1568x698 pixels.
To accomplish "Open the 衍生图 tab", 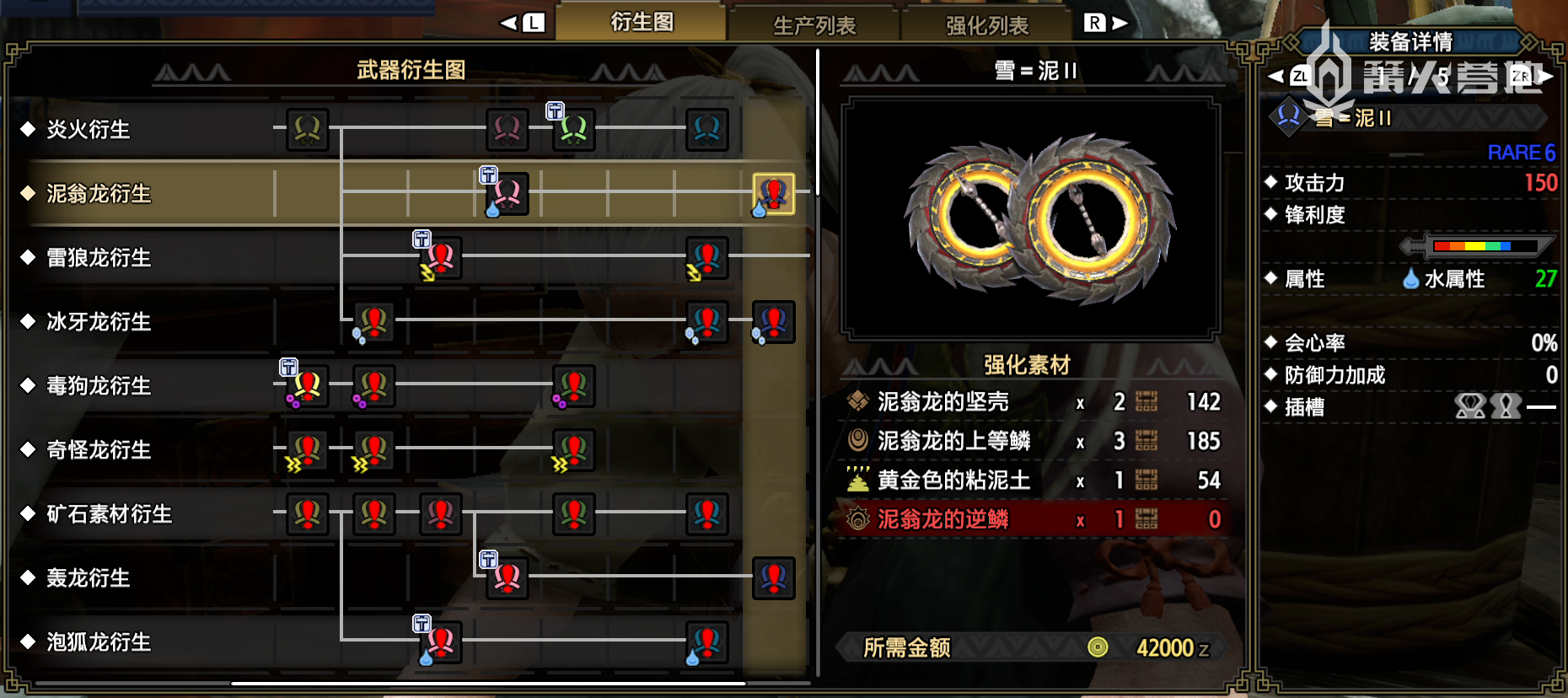I will (642, 22).
